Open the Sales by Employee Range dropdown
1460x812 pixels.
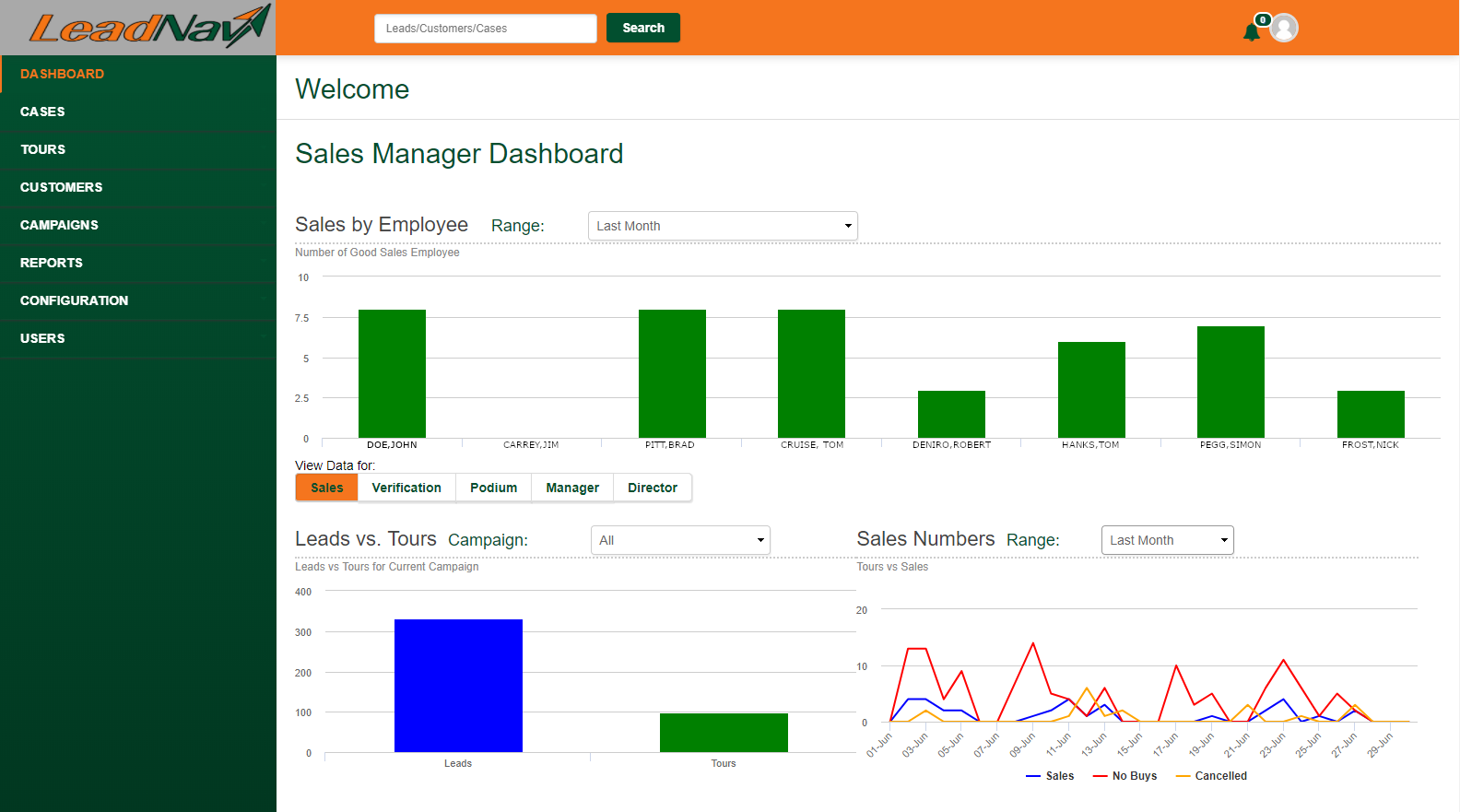723,226
